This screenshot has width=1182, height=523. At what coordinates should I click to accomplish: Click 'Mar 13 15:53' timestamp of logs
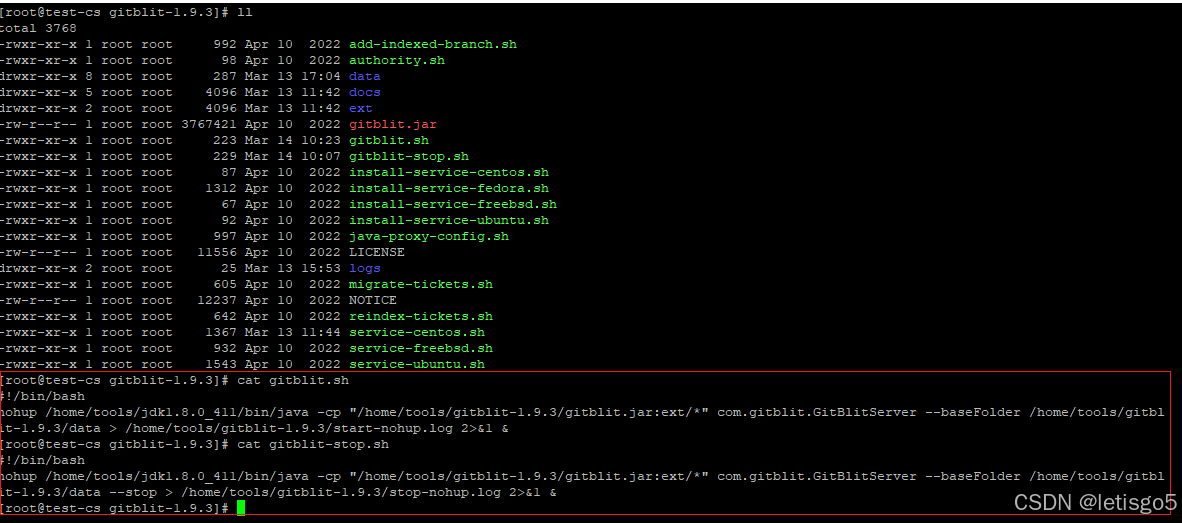(x=292, y=268)
